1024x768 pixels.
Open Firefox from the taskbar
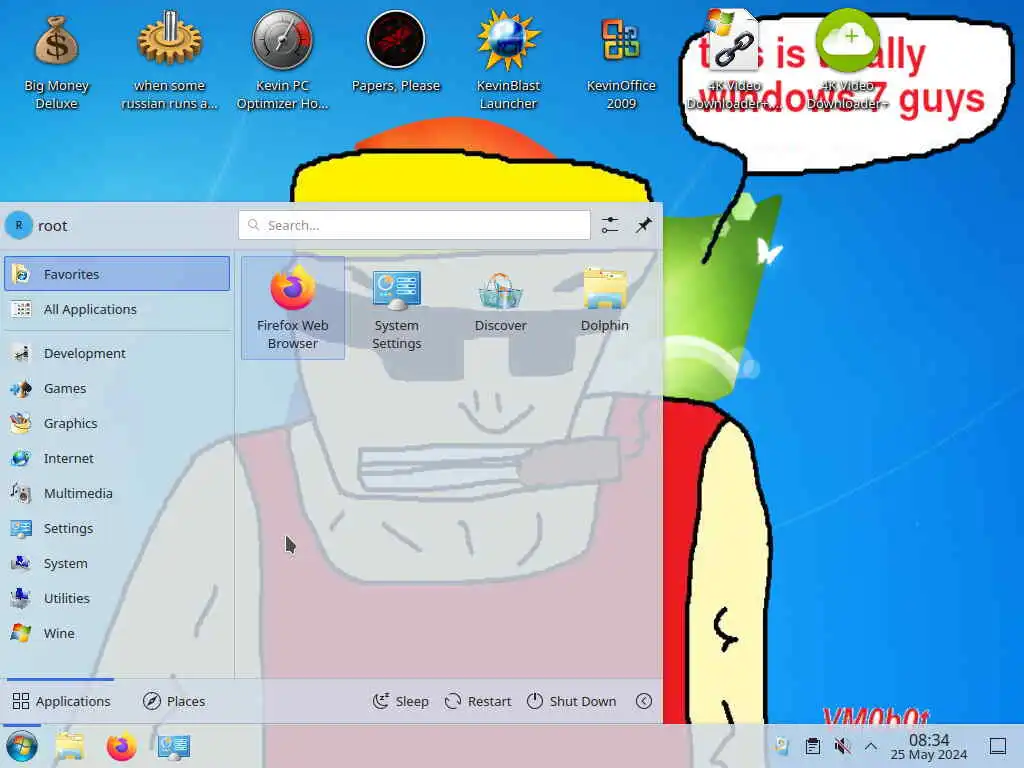coord(121,746)
